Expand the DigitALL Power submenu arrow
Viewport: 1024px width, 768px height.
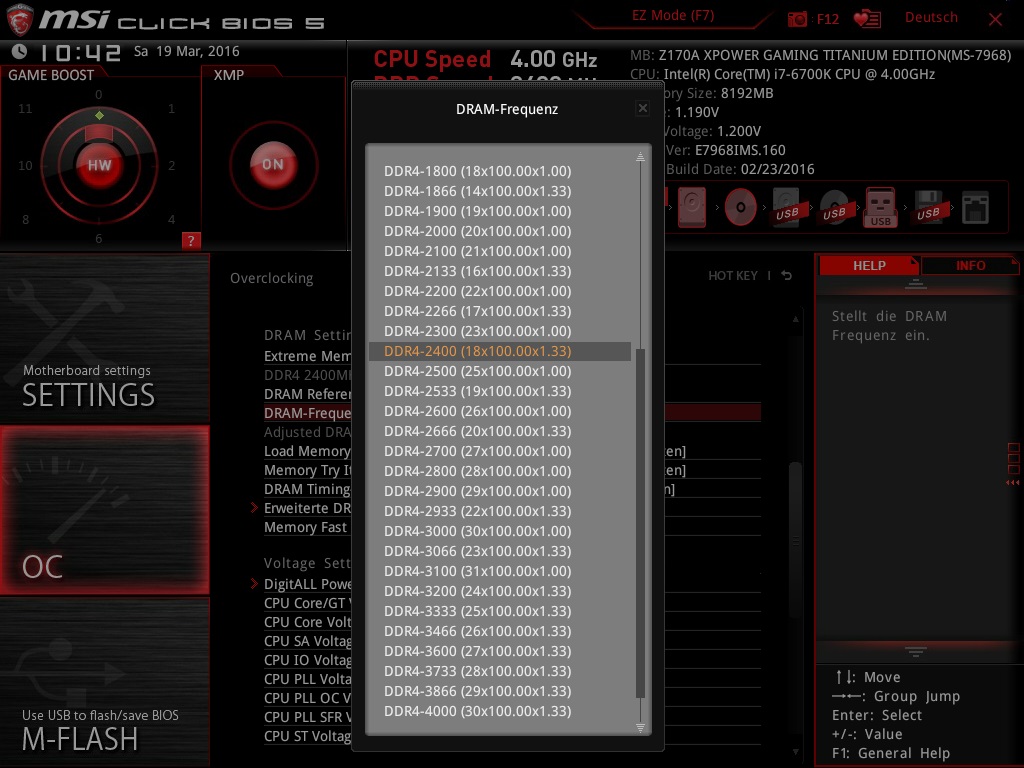254,583
